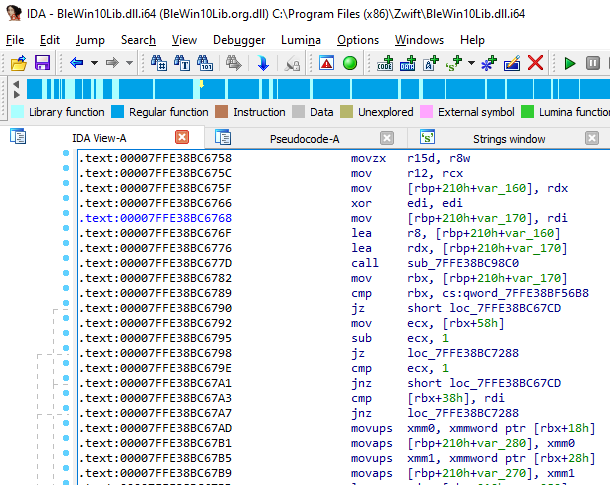Click the grayed lock icon in the toolbar

292,64
